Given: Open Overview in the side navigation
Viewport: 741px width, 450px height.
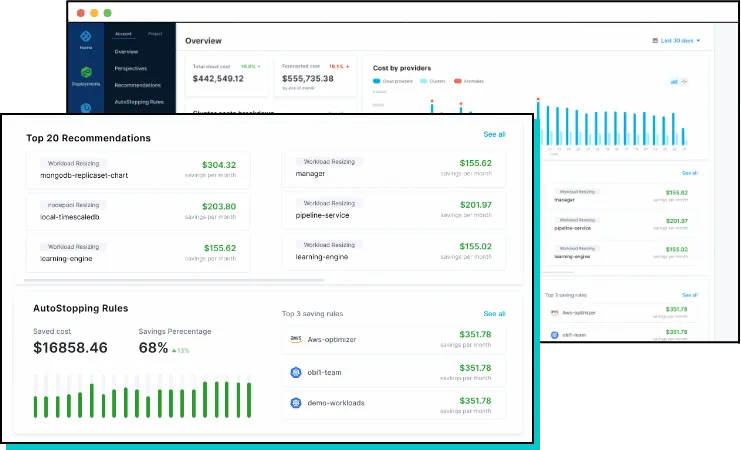Looking at the screenshot, I should [x=126, y=52].
